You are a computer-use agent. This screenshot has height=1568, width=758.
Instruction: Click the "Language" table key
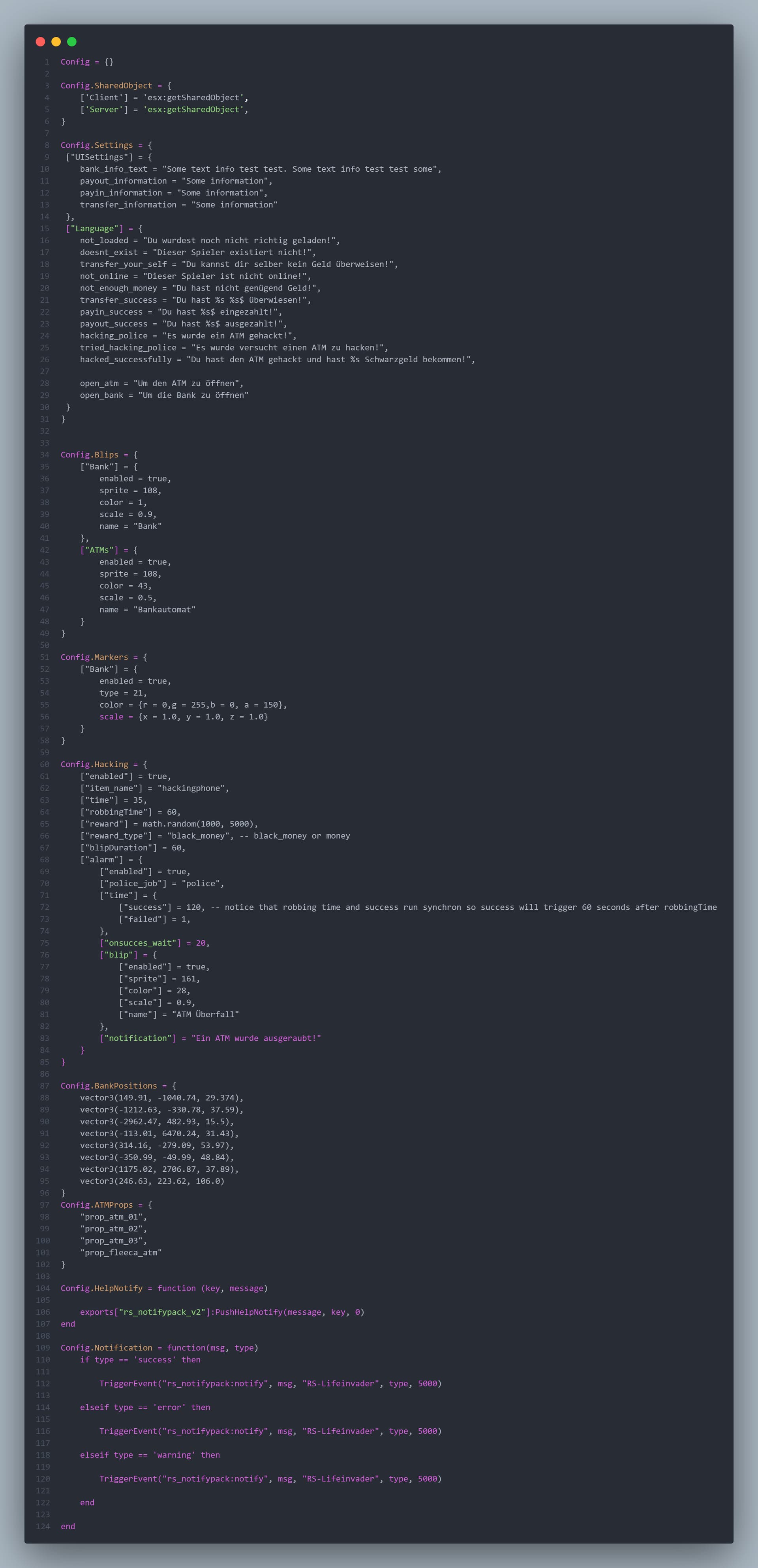(94, 229)
